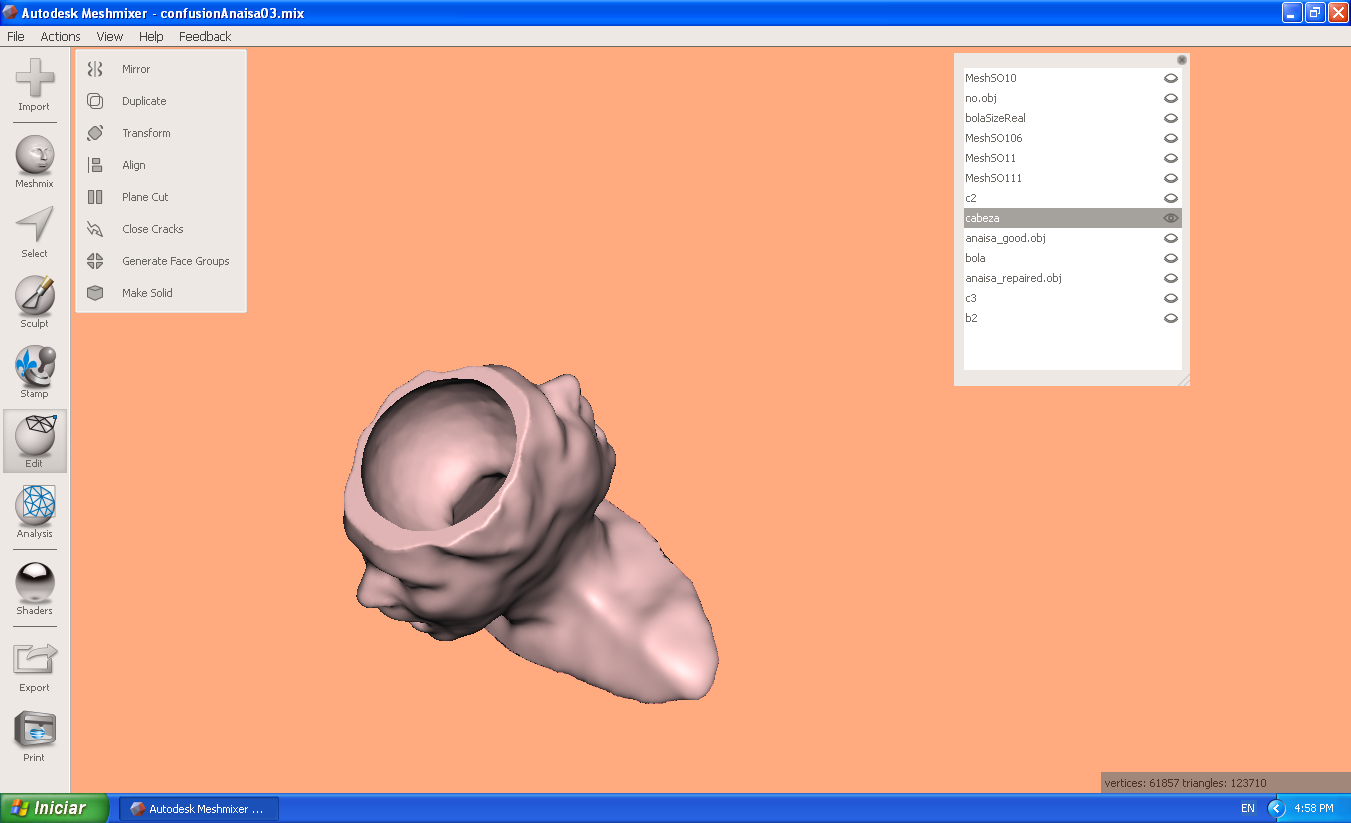Click the Generate Face Groups icon
1351x823 pixels.
[x=95, y=261]
